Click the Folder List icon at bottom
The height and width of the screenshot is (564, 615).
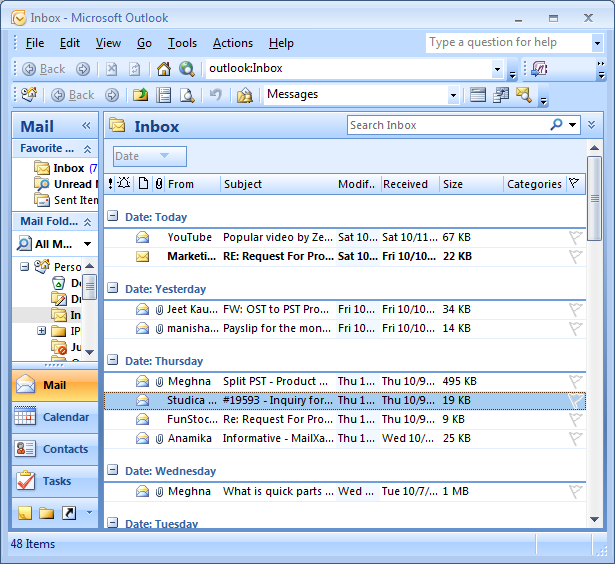47,513
